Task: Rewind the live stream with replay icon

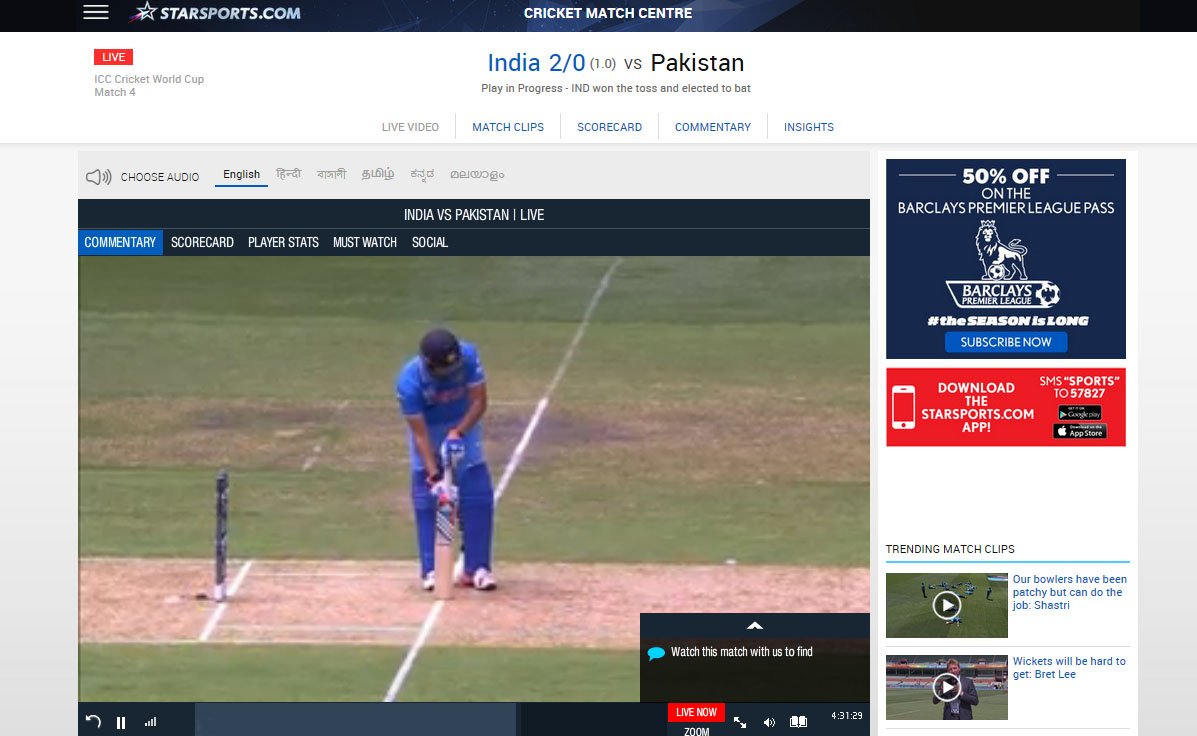Action: tap(93, 721)
